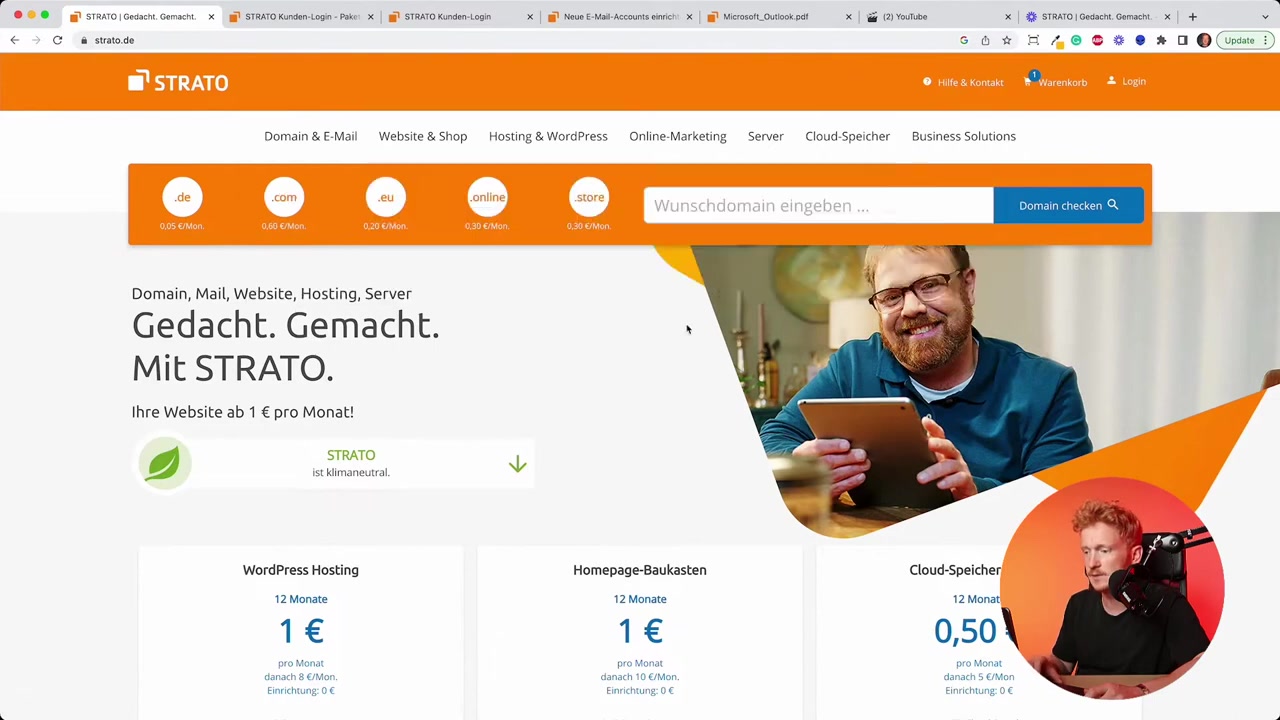Select the .eu domain circle
Image resolution: width=1280 pixels, height=720 pixels.
386,197
